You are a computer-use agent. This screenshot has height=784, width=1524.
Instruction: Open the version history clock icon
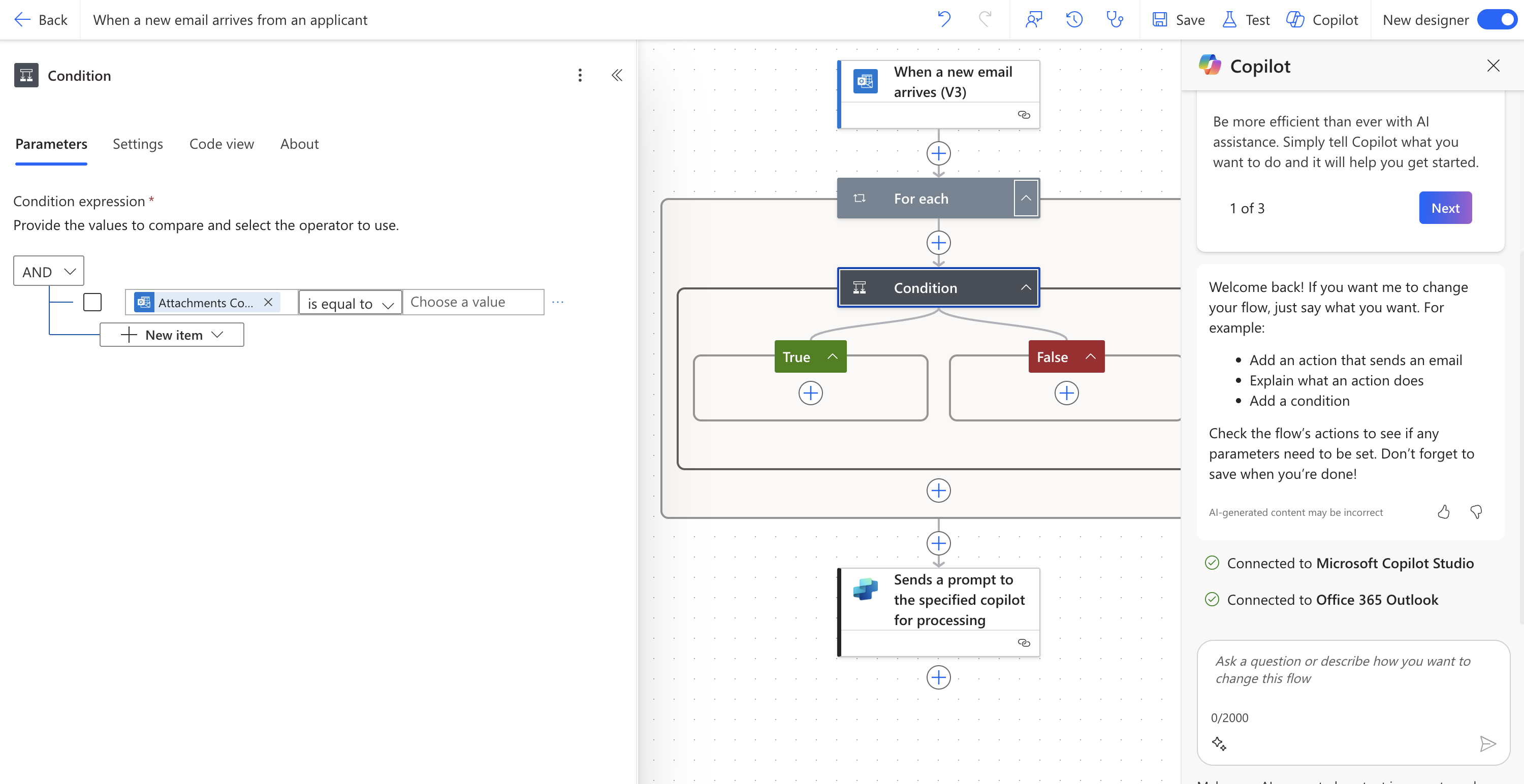[x=1074, y=19]
